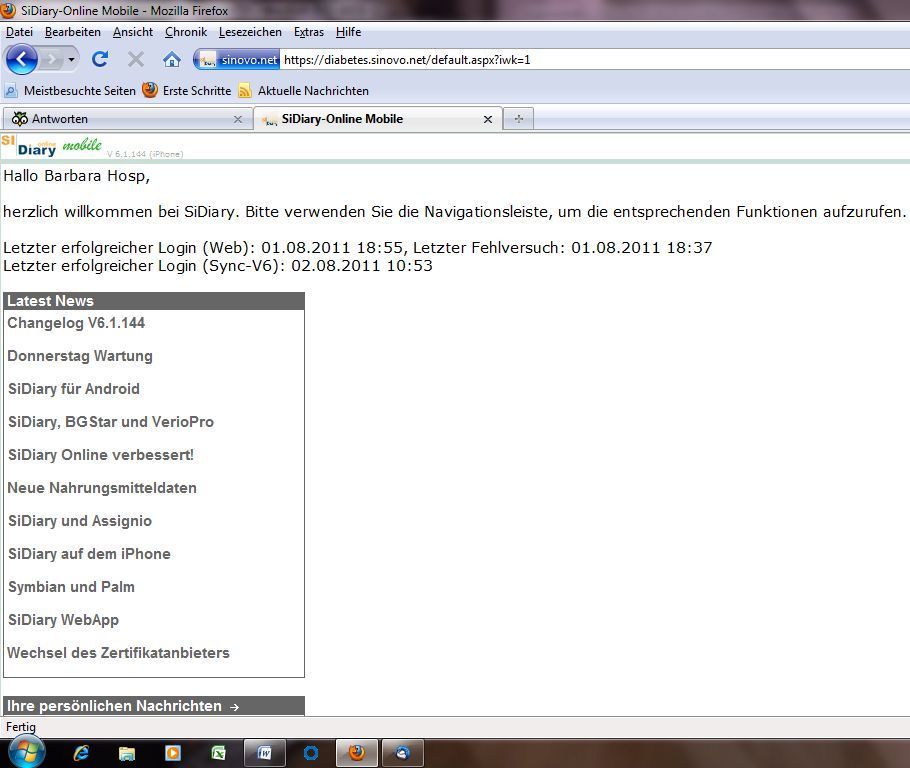Open the SiDiary Online verbessert! link
910x768 pixels.
(x=101, y=455)
